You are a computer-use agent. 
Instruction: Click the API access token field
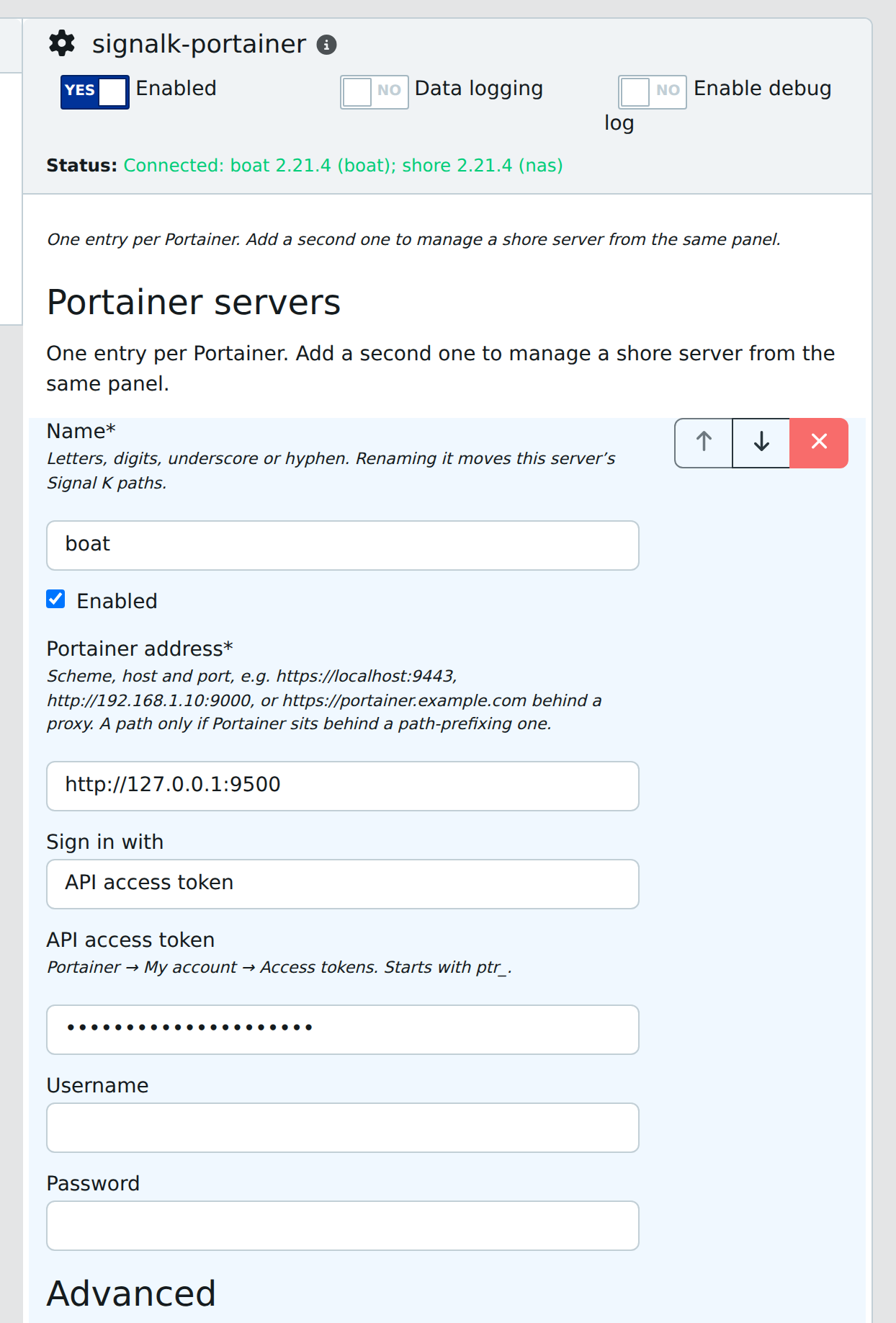(343, 1029)
